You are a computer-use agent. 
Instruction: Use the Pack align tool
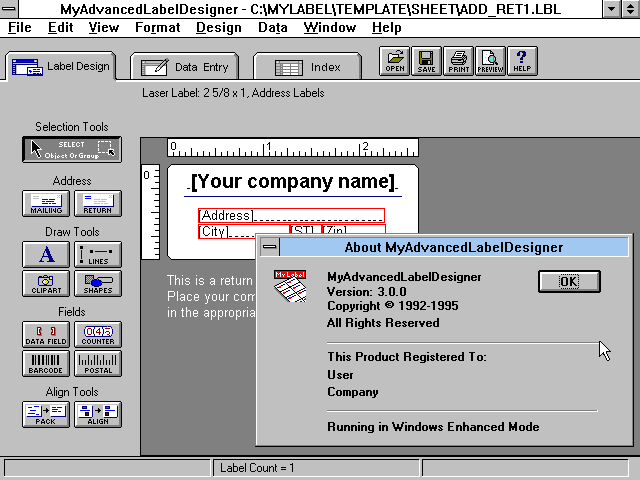coord(46,414)
